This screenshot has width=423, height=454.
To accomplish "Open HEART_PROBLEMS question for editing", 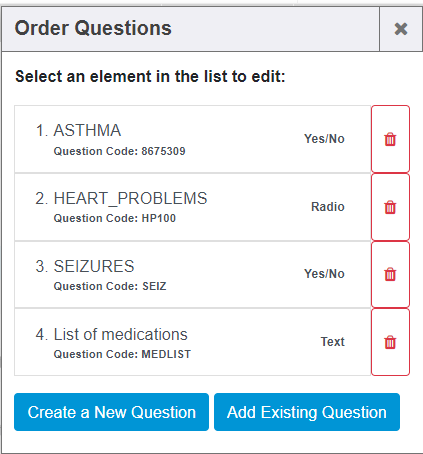I will tap(192, 207).
